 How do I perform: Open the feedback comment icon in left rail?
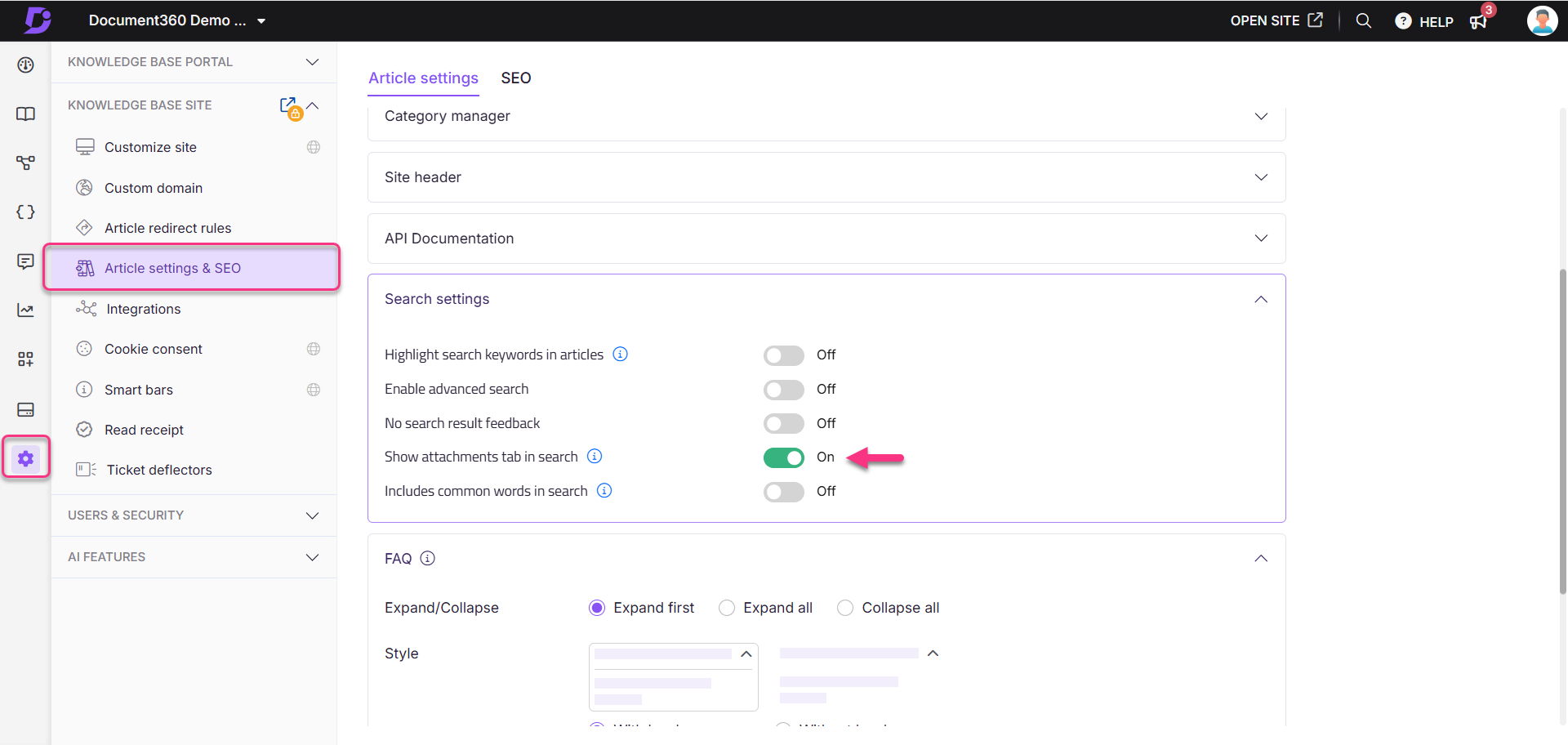26,261
